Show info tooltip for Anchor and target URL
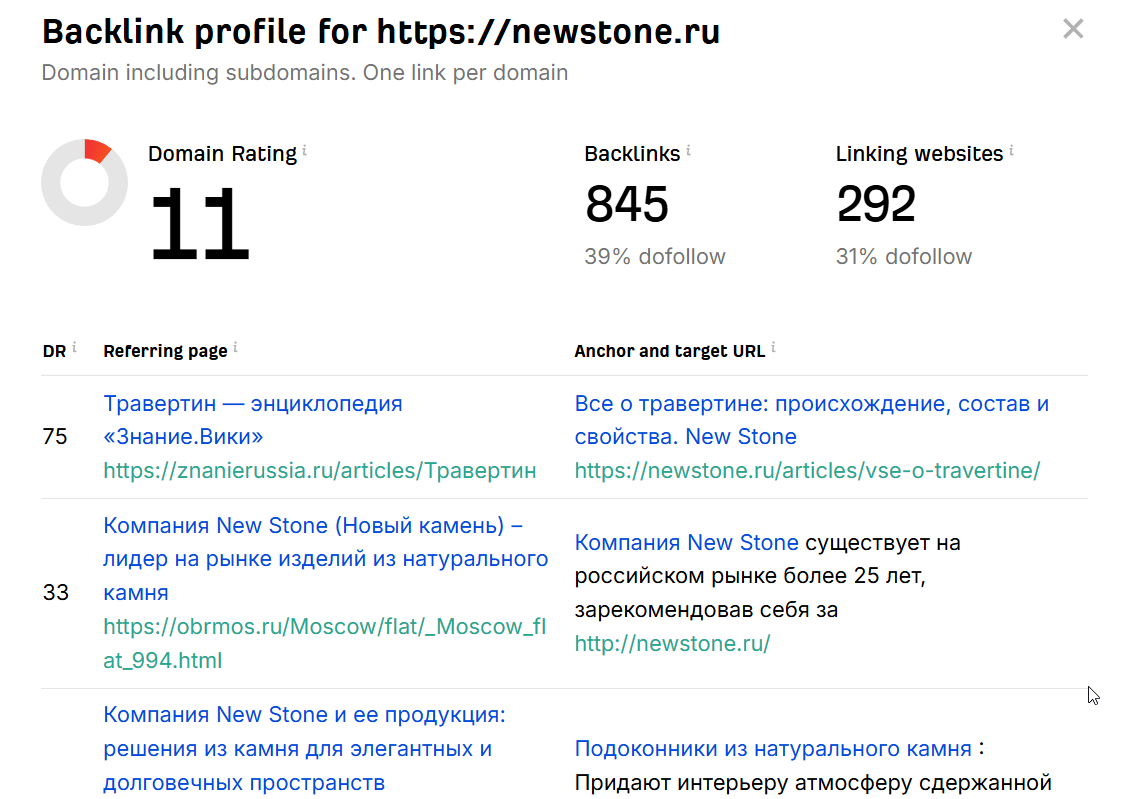 click(773, 348)
